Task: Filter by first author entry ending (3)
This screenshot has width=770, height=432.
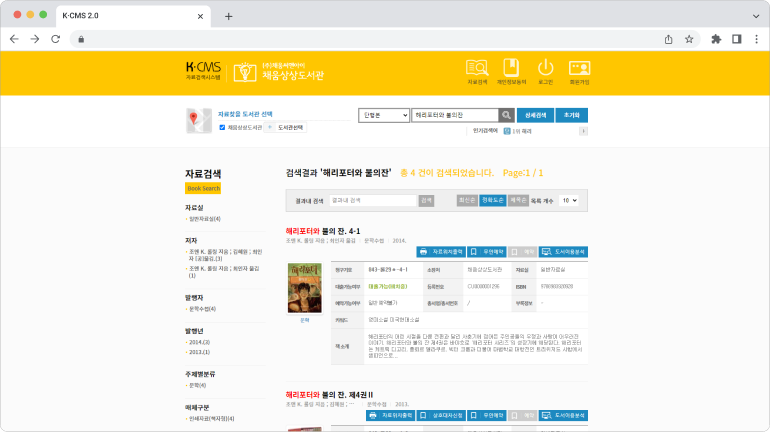Action: click(225, 255)
